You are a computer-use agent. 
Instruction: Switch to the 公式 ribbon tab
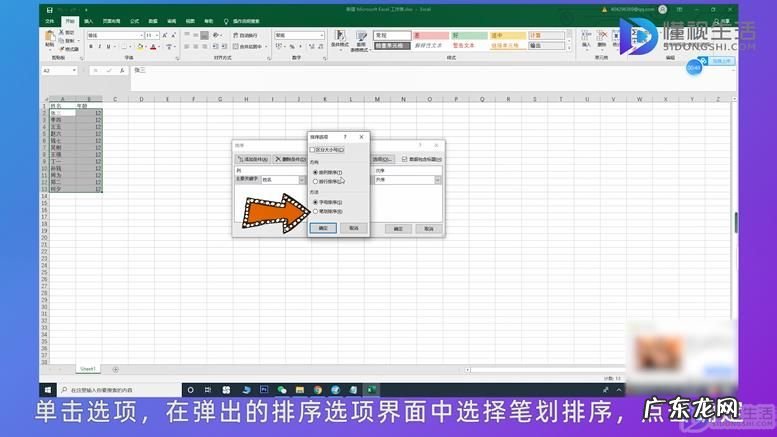(135, 21)
